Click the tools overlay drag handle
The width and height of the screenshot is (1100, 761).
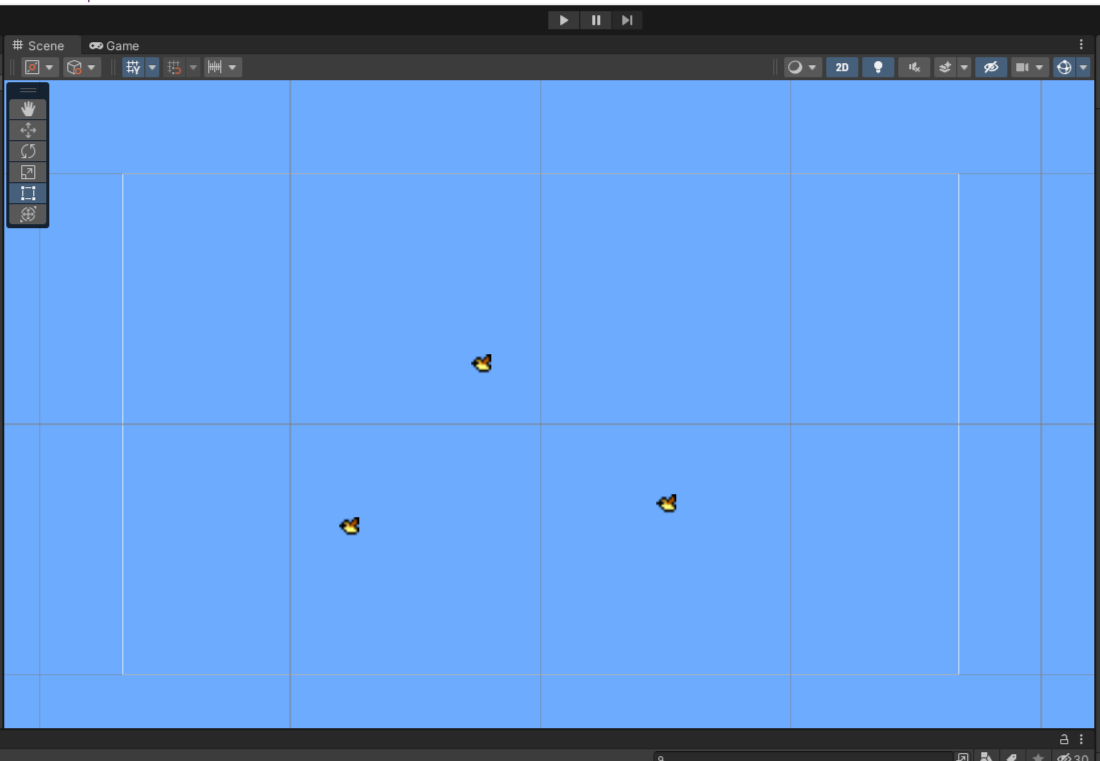tap(28, 90)
